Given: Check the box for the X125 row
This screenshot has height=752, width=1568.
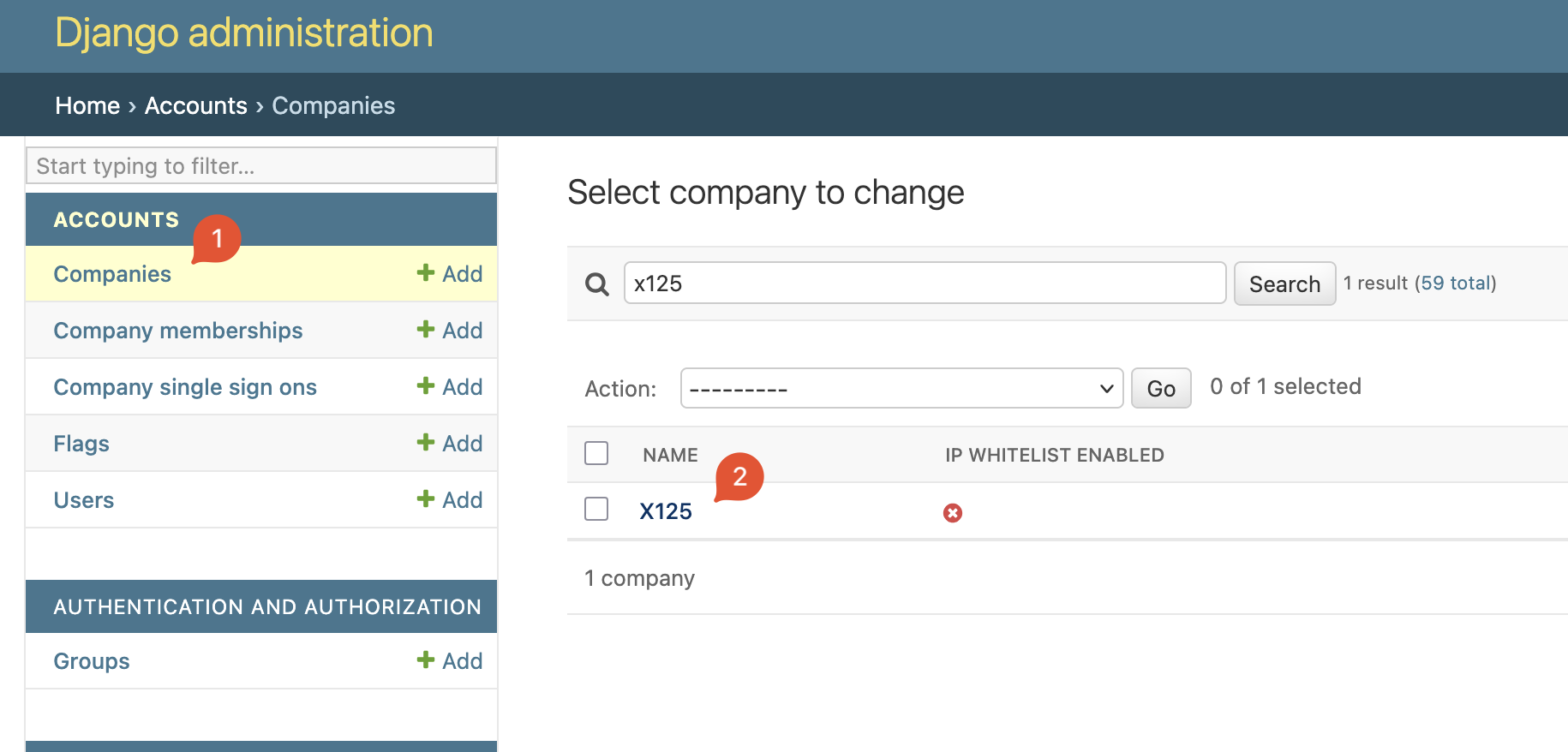Looking at the screenshot, I should [596, 509].
